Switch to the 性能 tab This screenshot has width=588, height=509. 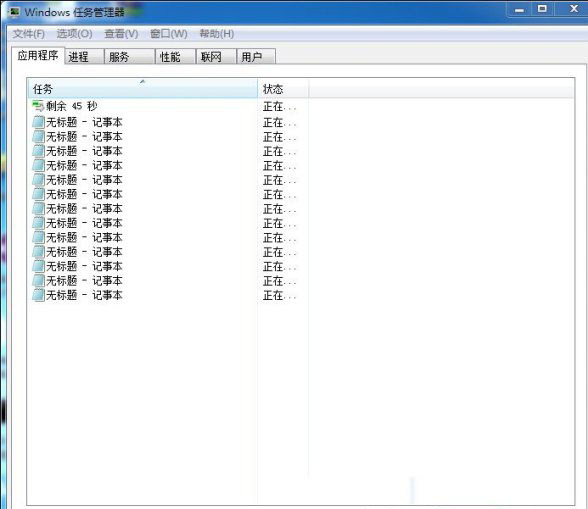coord(176,57)
